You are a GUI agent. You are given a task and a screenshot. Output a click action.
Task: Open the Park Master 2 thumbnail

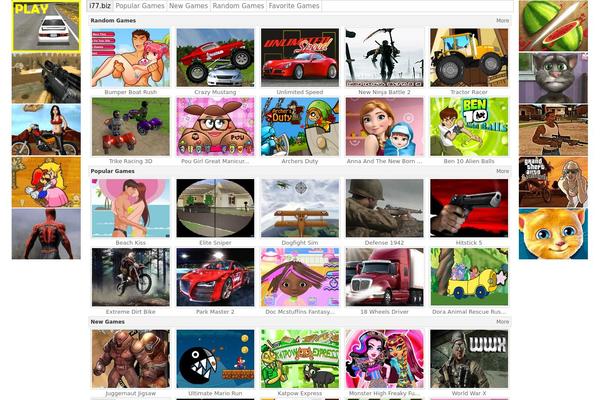click(215, 277)
